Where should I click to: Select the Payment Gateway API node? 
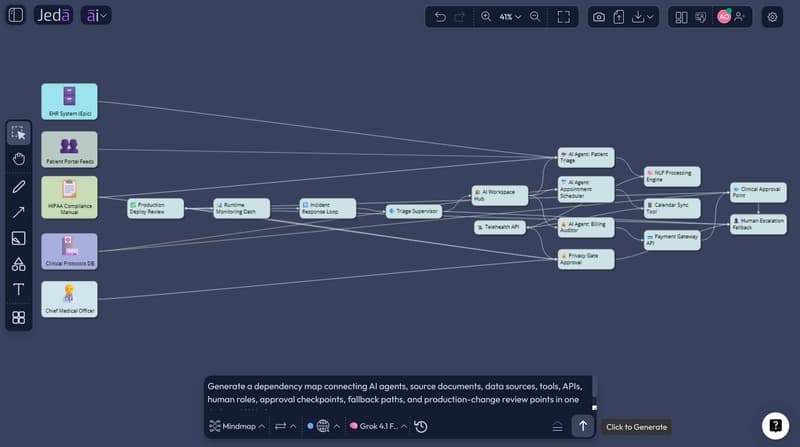672,240
